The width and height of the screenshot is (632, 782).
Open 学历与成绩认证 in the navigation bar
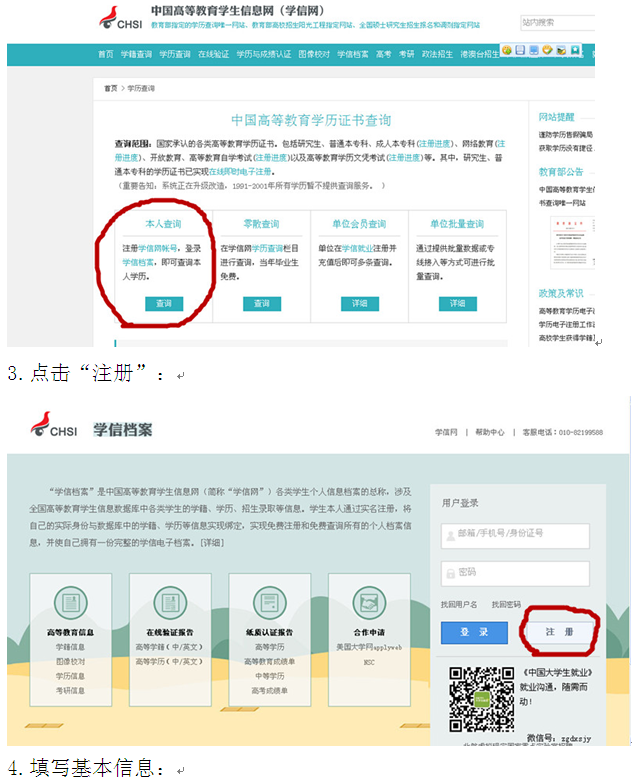coord(264,54)
